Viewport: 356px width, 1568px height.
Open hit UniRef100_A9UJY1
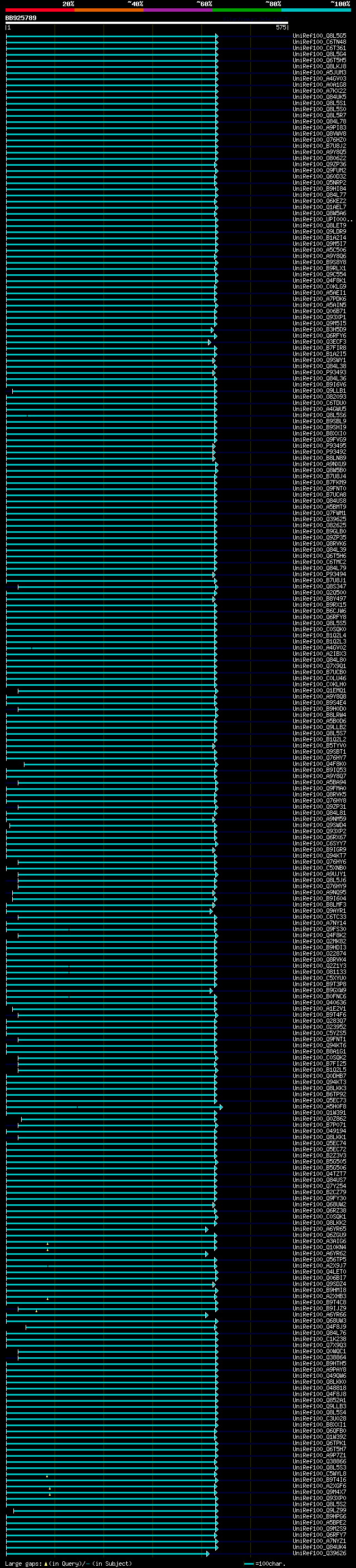click(x=319, y=874)
